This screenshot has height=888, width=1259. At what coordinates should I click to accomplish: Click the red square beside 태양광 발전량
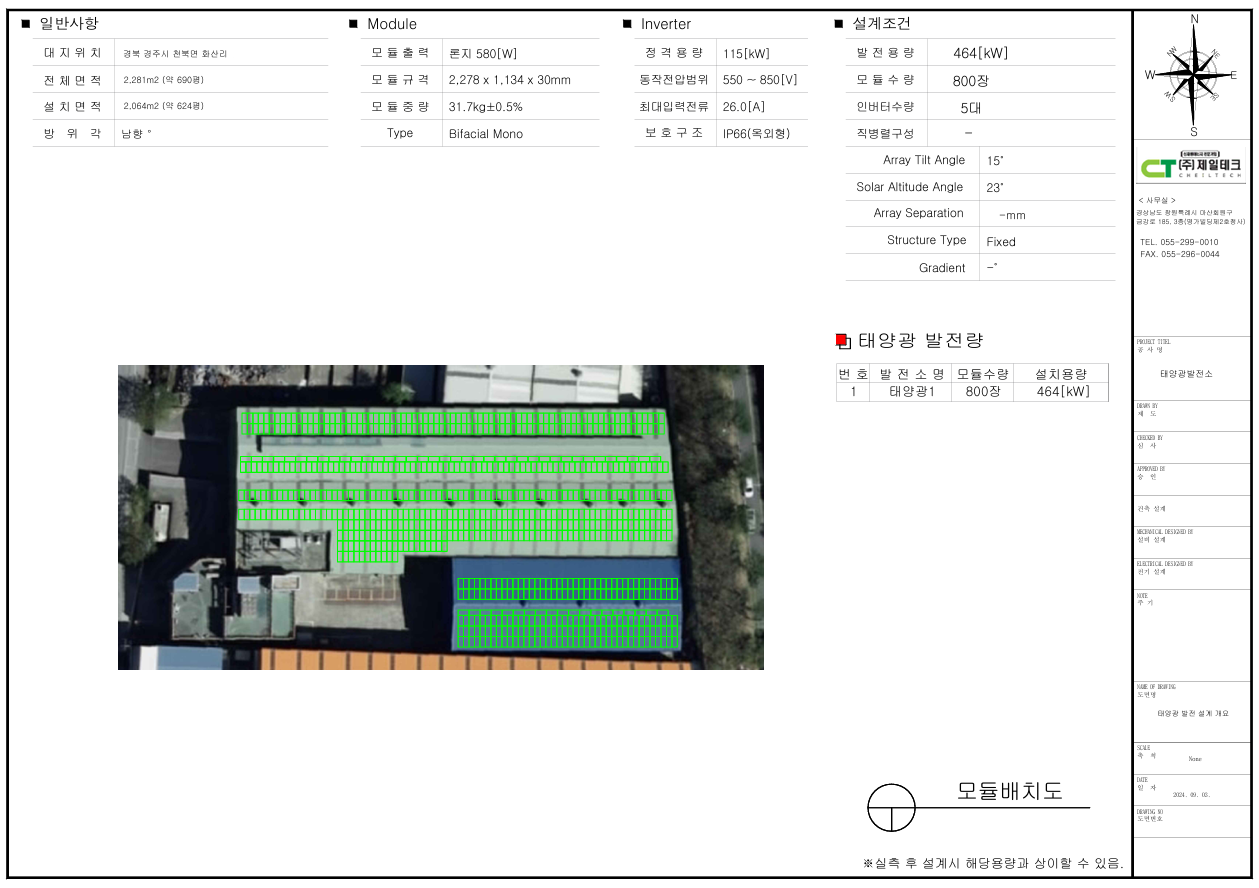coord(841,341)
